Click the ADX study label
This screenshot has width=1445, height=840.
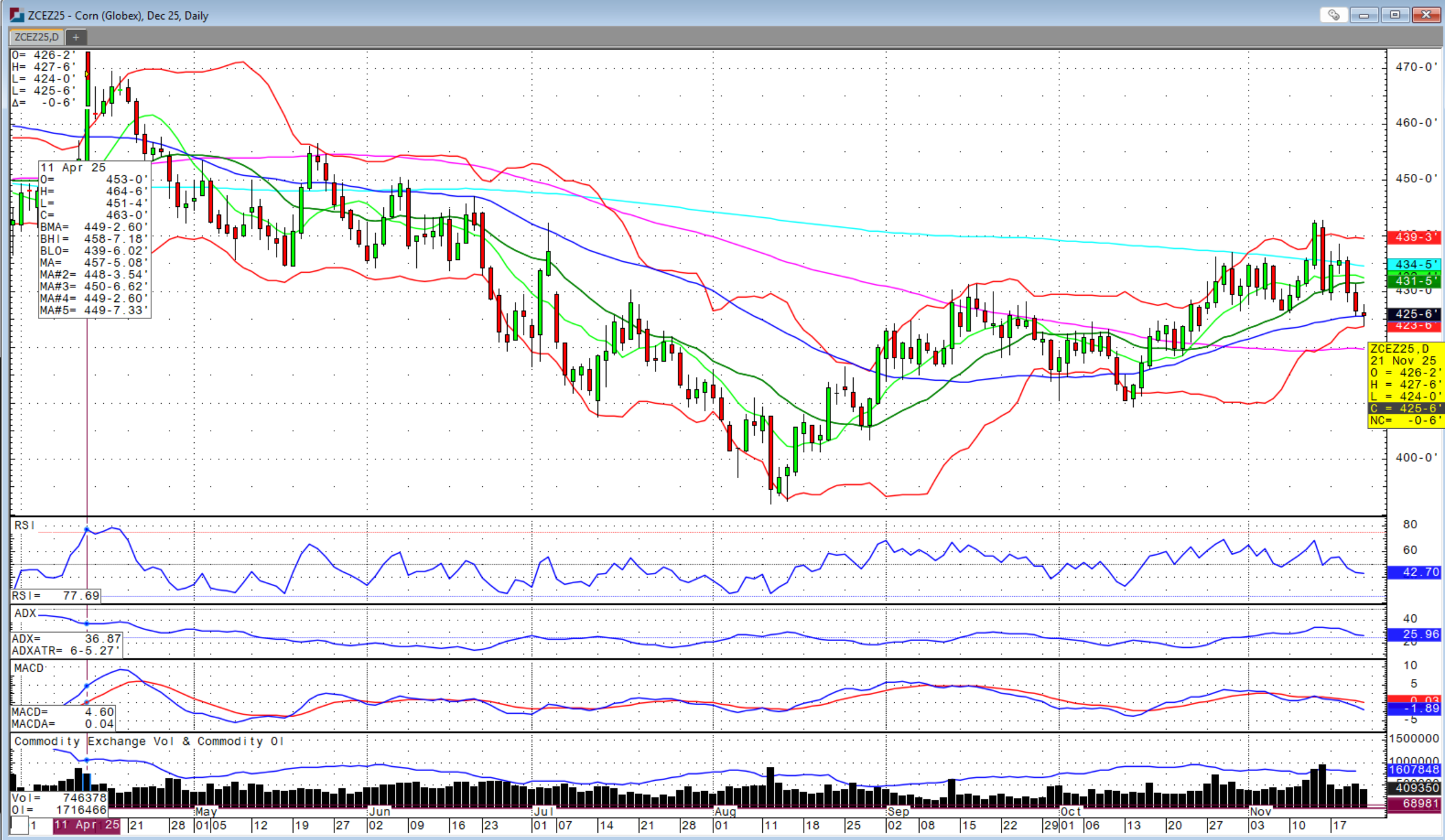pos(25,613)
